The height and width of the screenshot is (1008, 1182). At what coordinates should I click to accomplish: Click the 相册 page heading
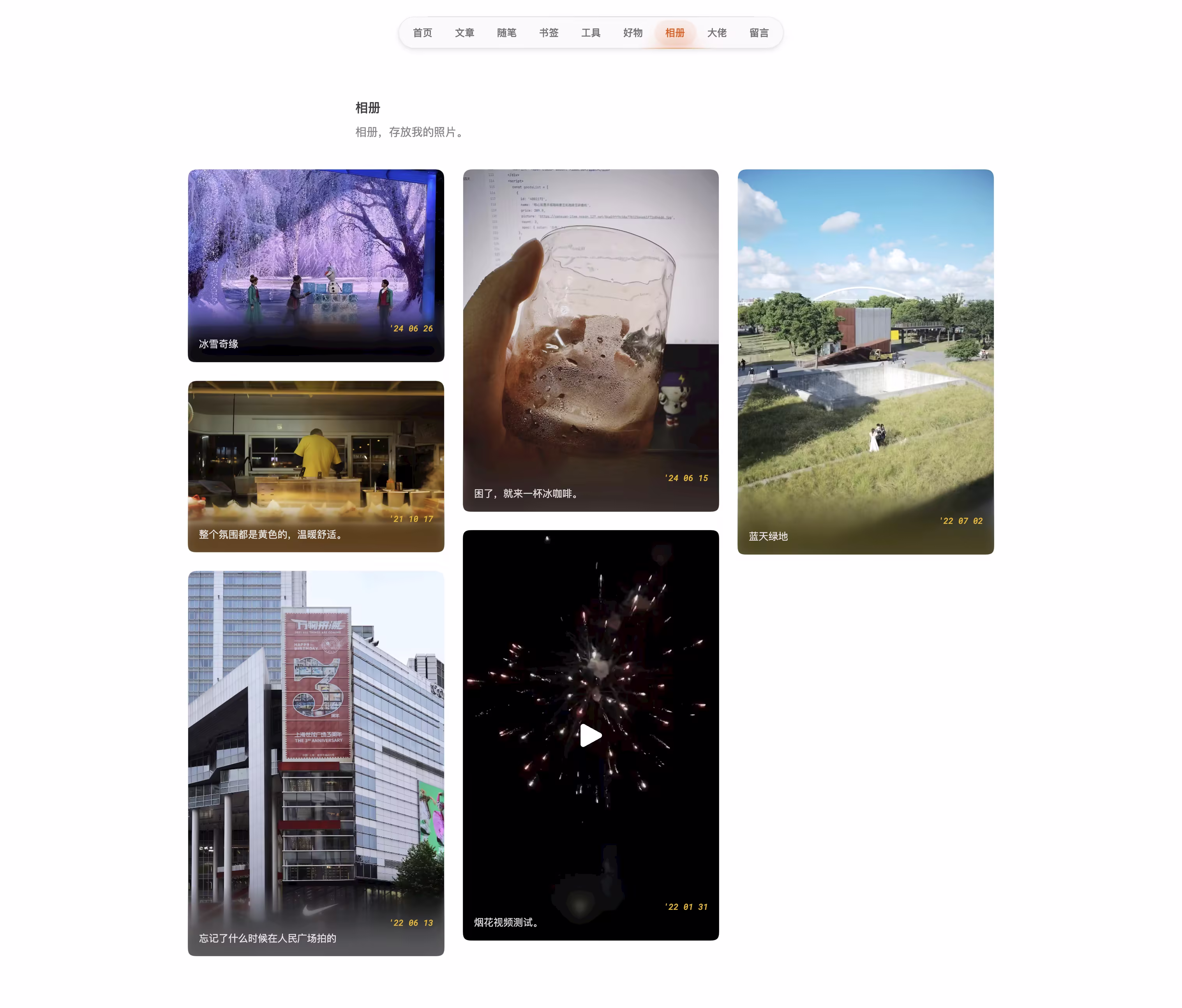(x=367, y=108)
